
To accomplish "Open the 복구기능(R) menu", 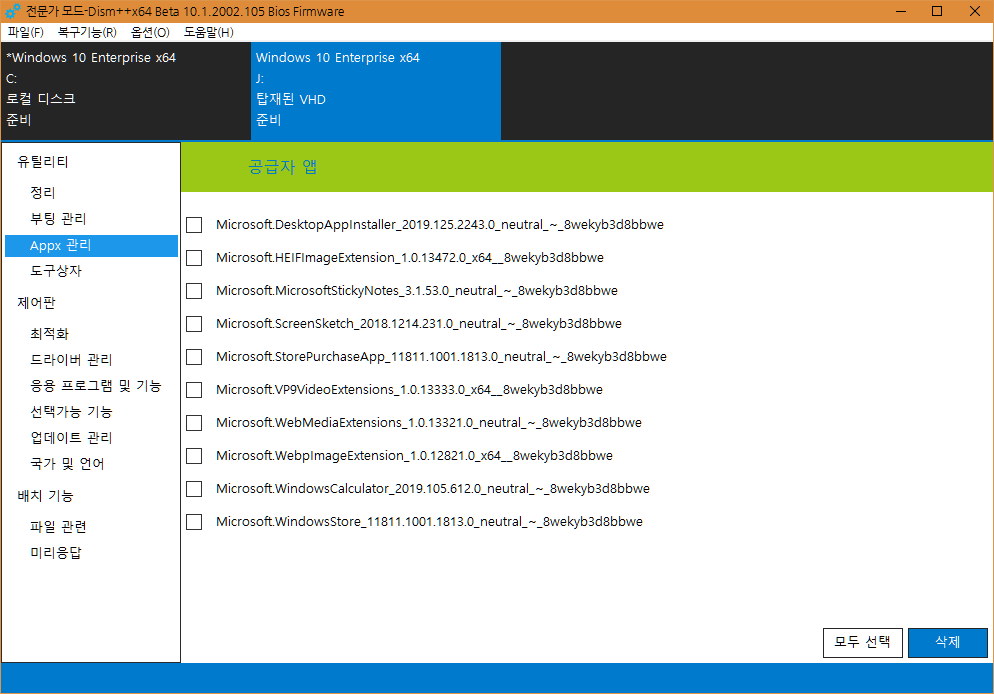I will [87, 32].
